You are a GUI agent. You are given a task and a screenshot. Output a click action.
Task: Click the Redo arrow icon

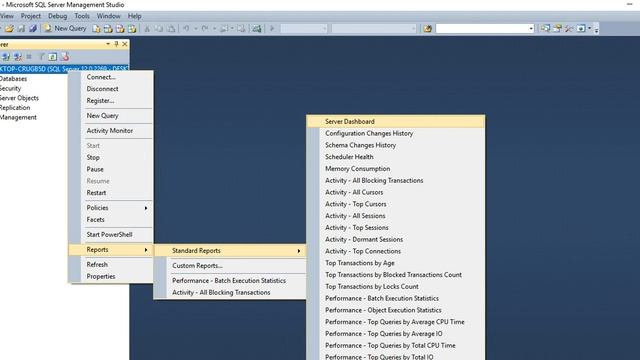coord(205,29)
